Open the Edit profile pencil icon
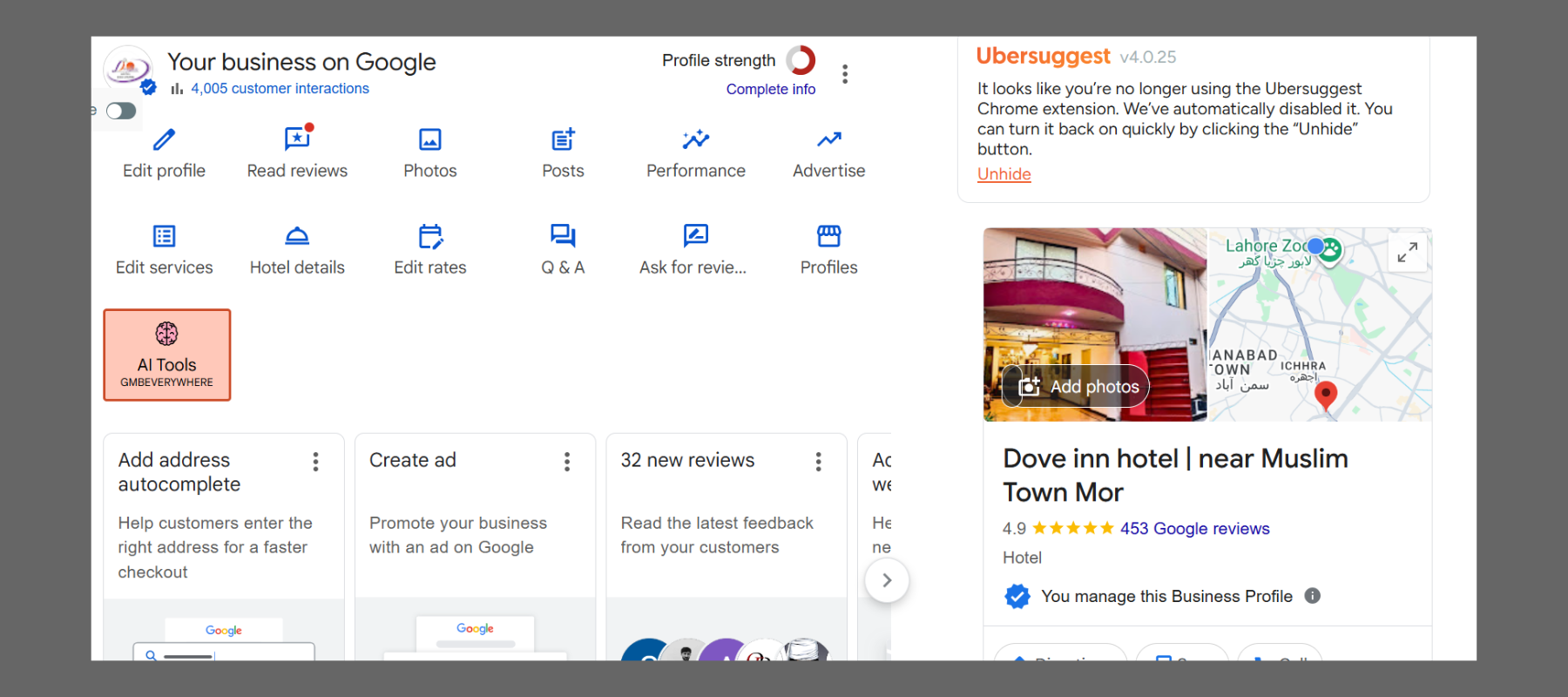 click(164, 140)
